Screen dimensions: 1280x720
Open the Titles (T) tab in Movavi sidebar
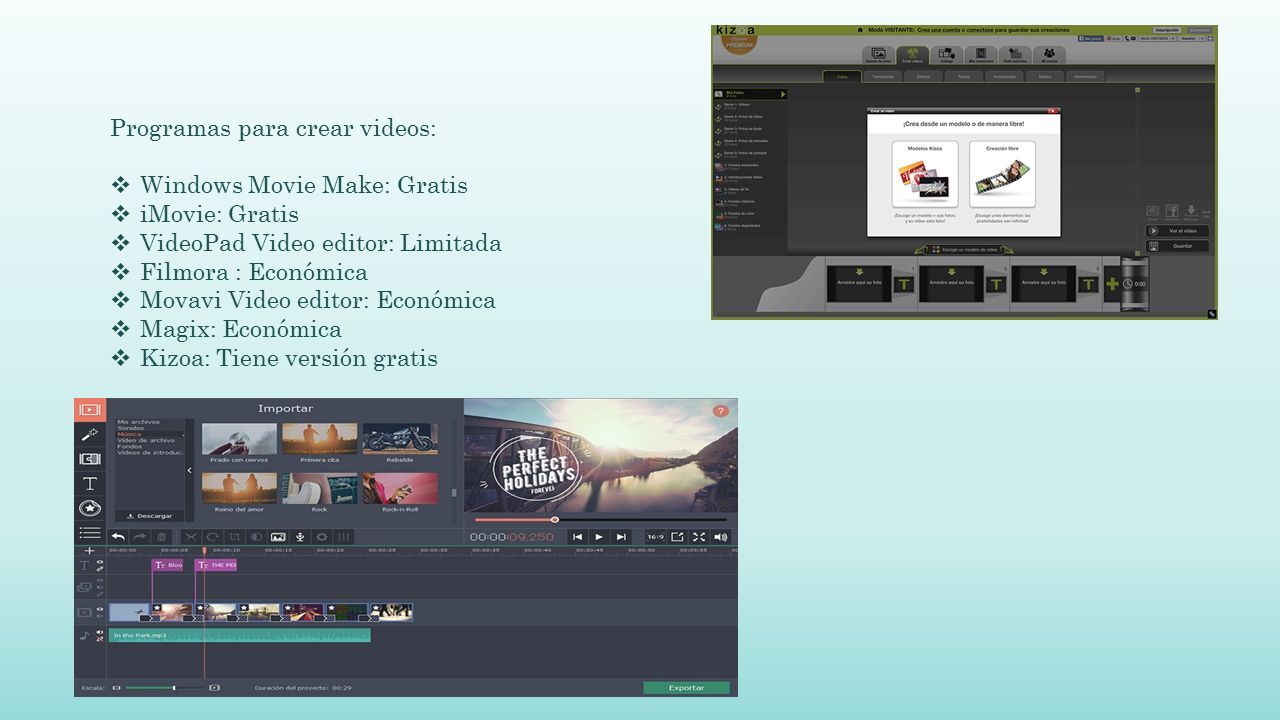pos(90,483)
